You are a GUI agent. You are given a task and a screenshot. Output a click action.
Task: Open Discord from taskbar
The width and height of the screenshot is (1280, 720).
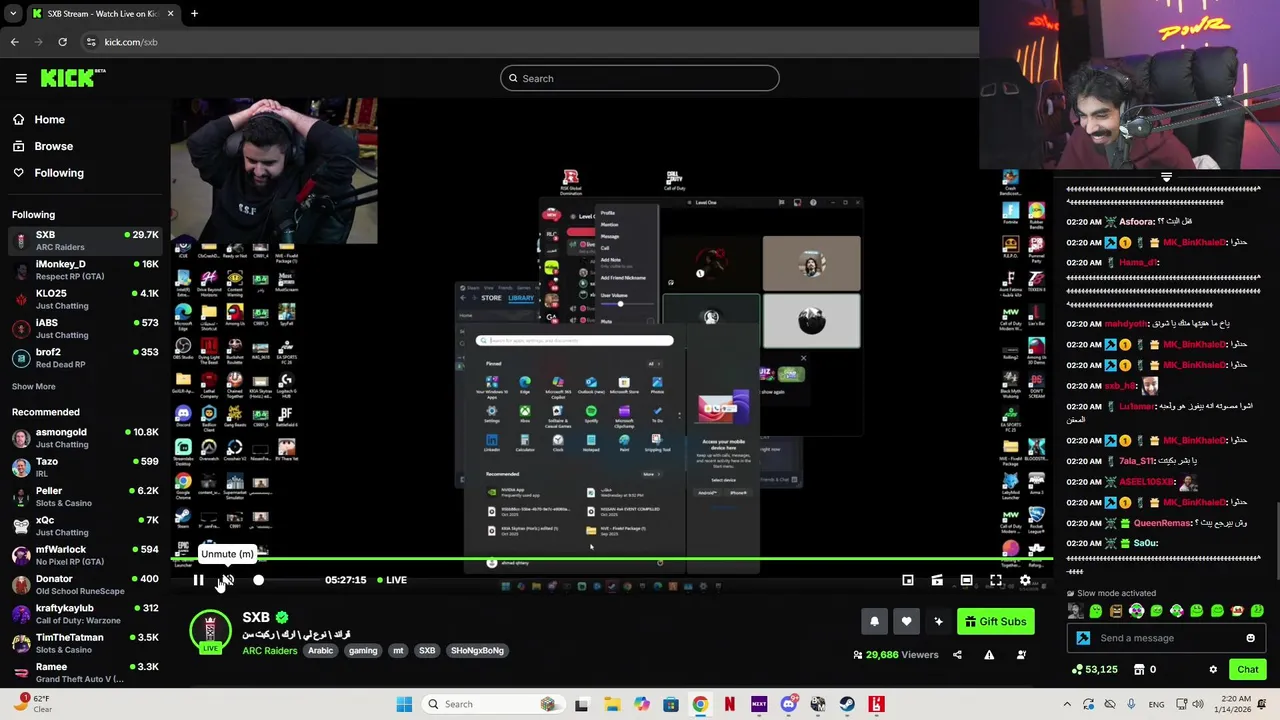pyautogui.click(x=788, y=704)
